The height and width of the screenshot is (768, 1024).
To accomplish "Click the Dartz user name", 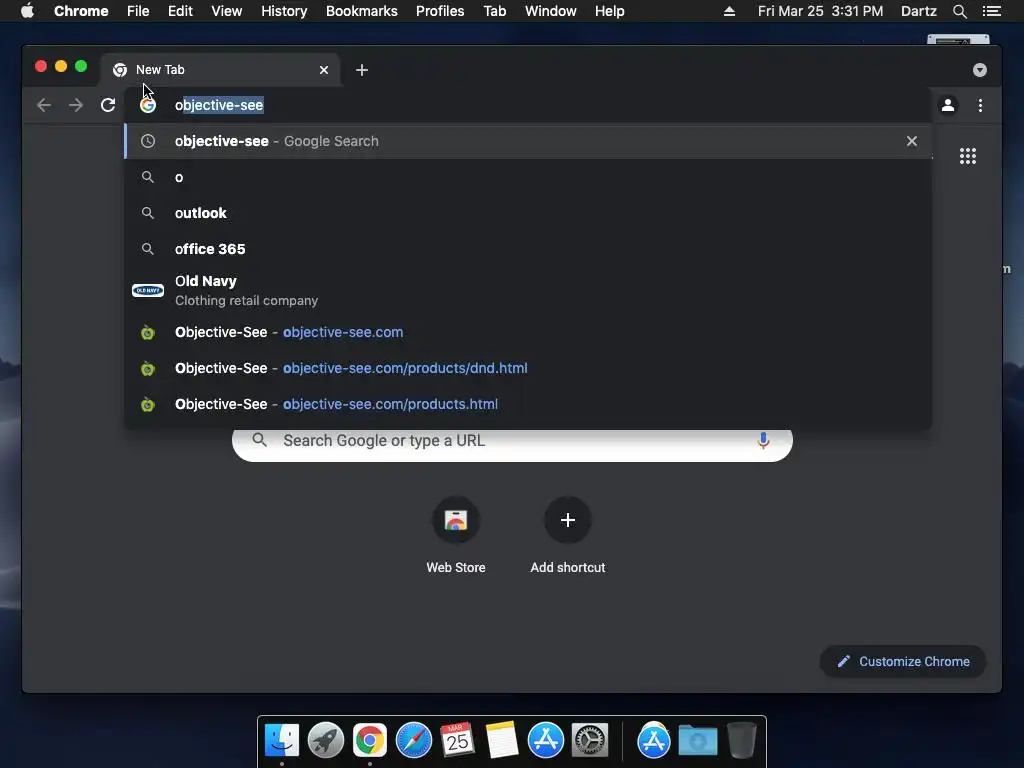I will click(x=918, y=11).
